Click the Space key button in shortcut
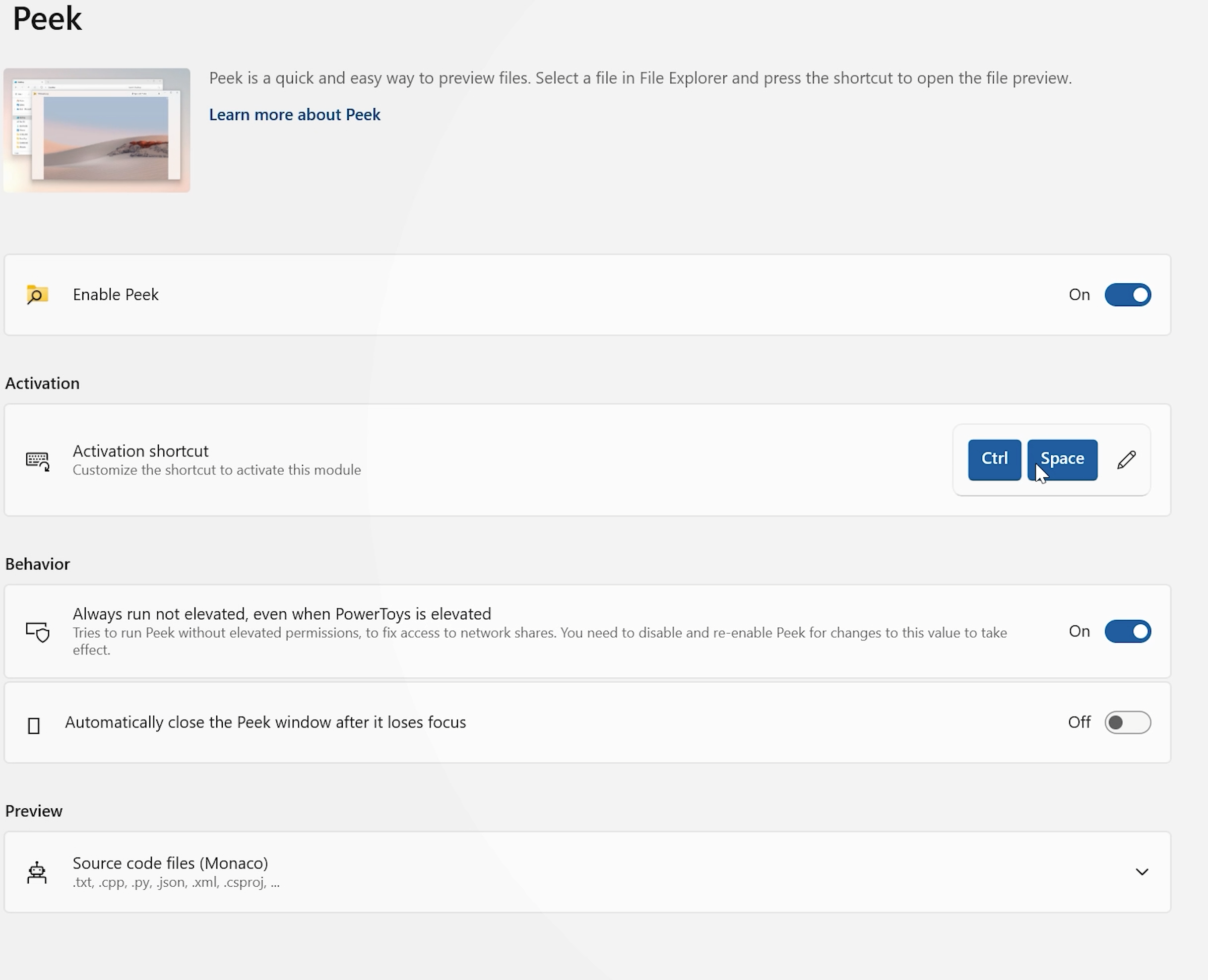The height and width of the screenshot is (980, 1208). point(1062,459)
